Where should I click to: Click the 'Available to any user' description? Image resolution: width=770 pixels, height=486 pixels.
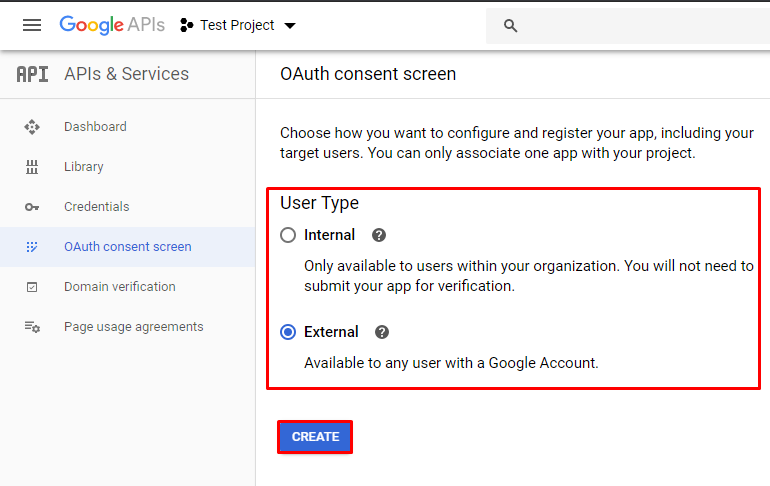click(451, 363)
